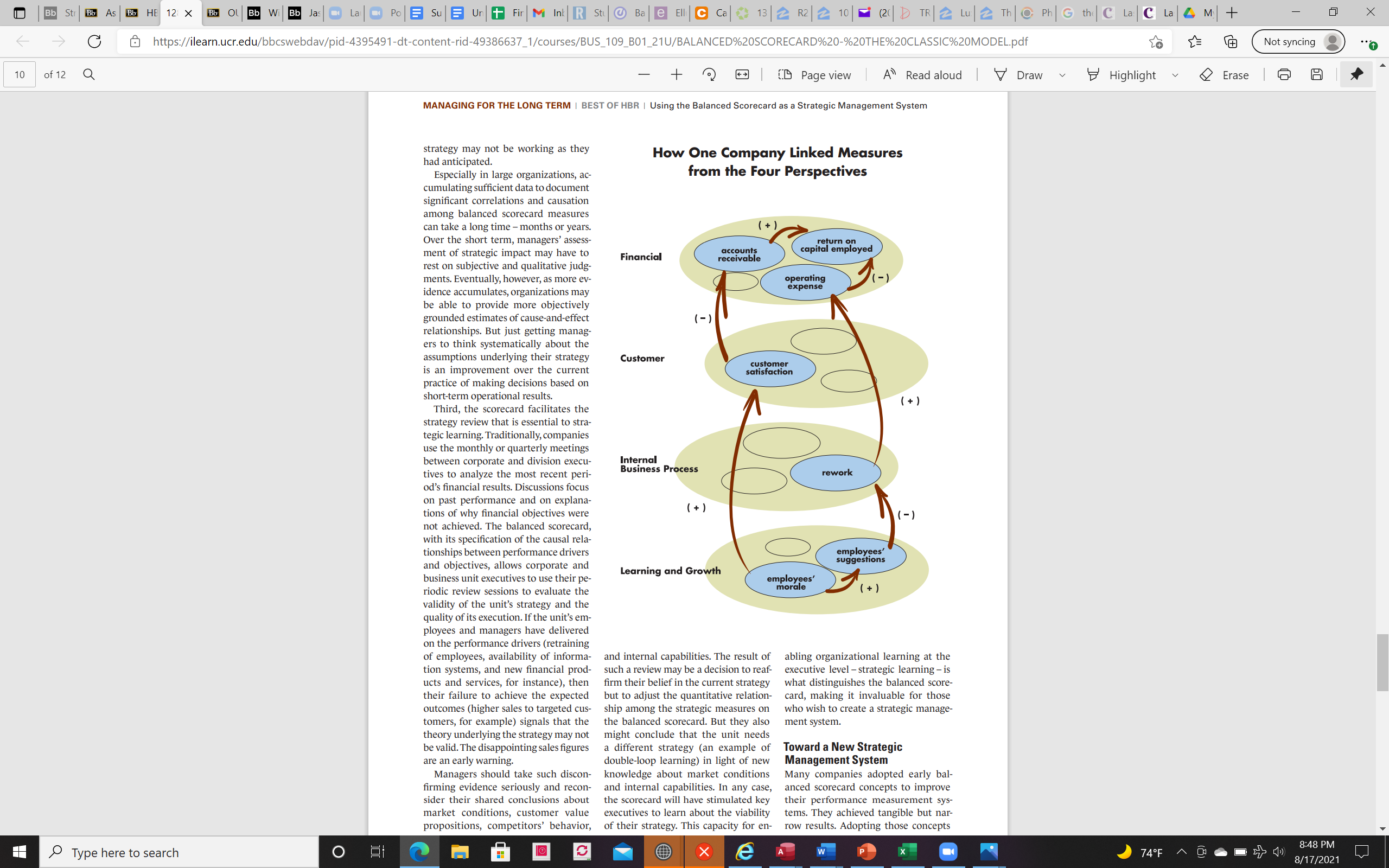This screenshot has width=1389, height=868.
Task: Select the Erase tool
Action: [1224, 75]
